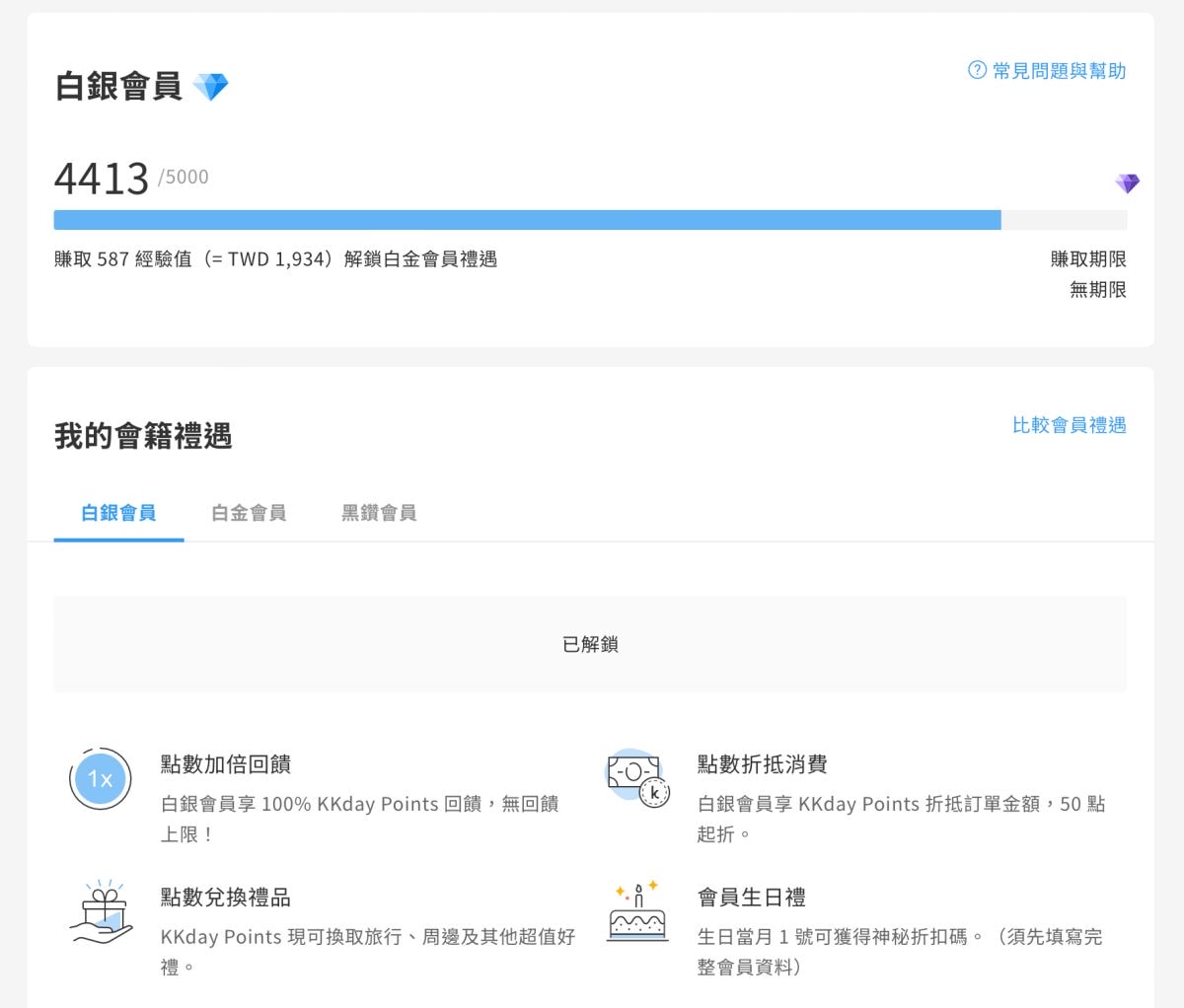Click the 1x points multiplier icon
1184x1008 pixels.
tap(101, 779)
